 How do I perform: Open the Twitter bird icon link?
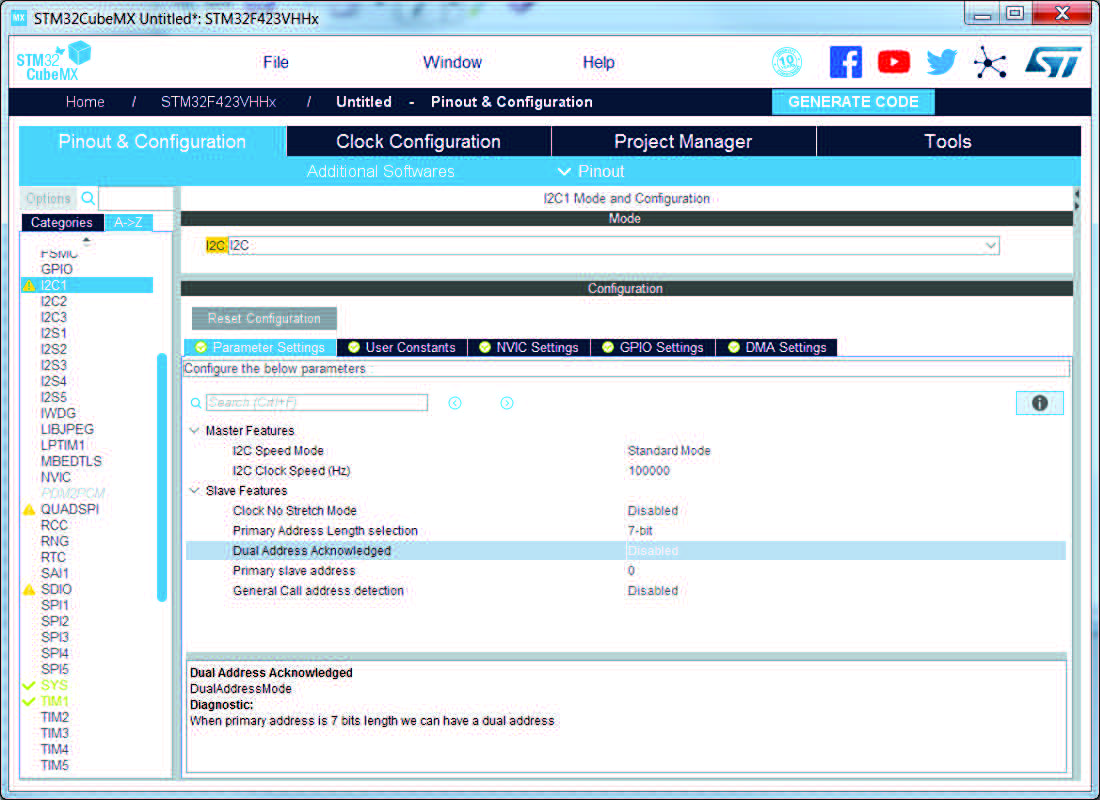[941, 62]
